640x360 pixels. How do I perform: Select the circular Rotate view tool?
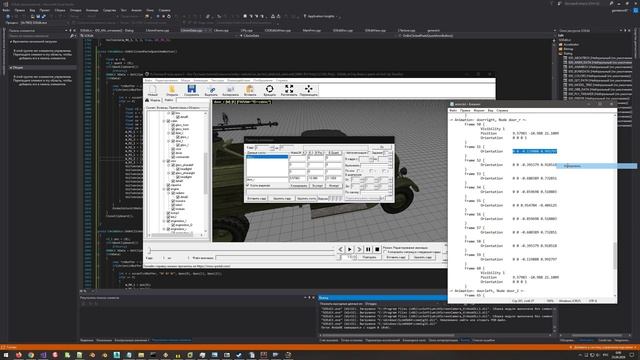[x=269, y=91]
